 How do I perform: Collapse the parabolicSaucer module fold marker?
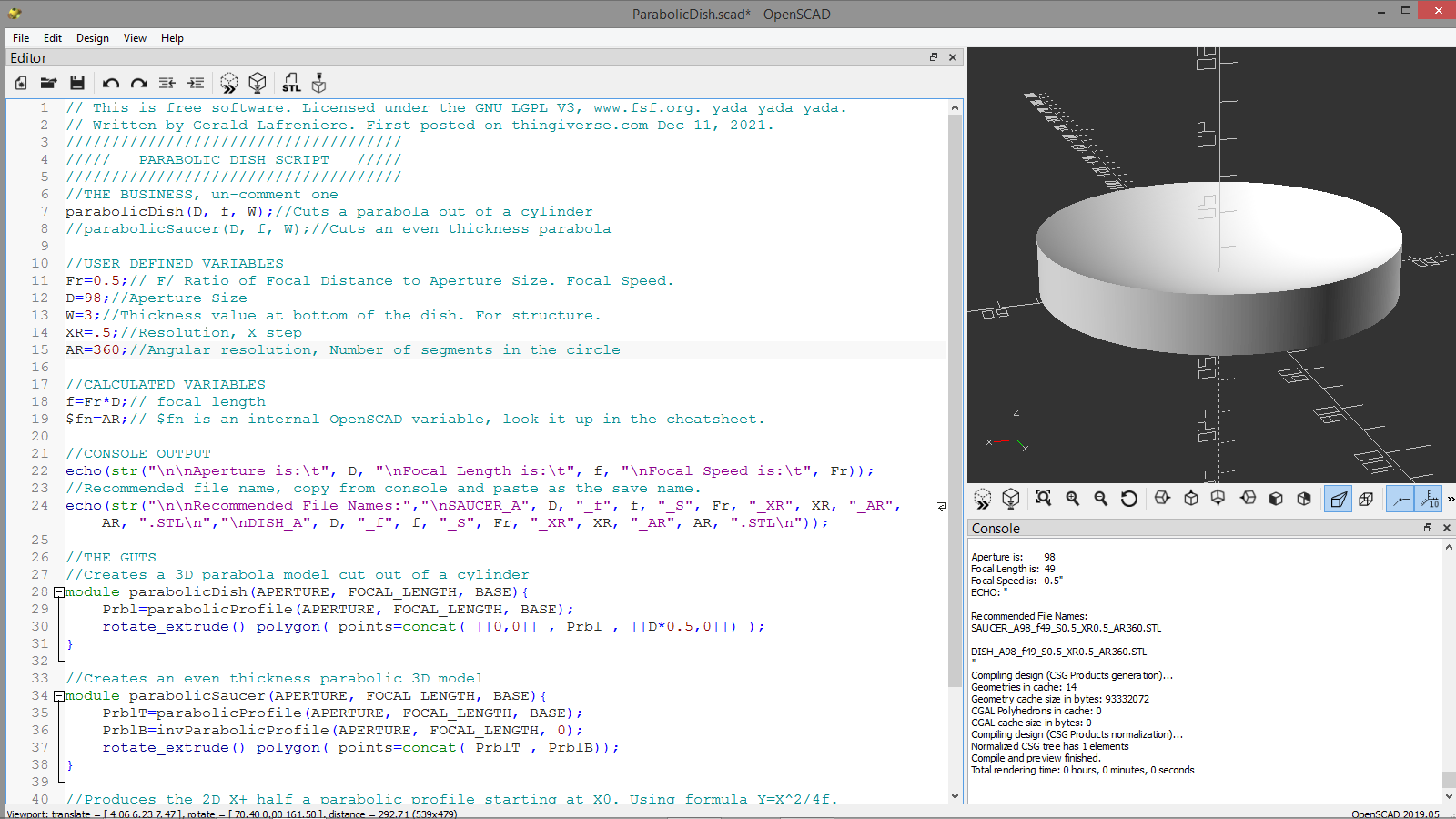58,696
